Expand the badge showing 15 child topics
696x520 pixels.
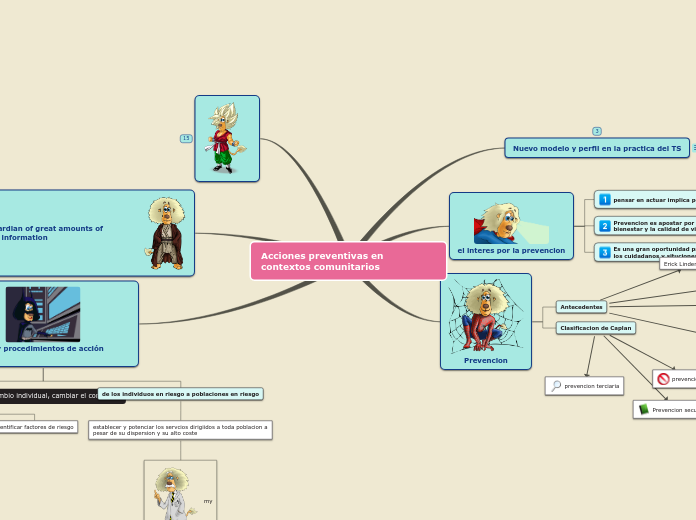point(186,138)
